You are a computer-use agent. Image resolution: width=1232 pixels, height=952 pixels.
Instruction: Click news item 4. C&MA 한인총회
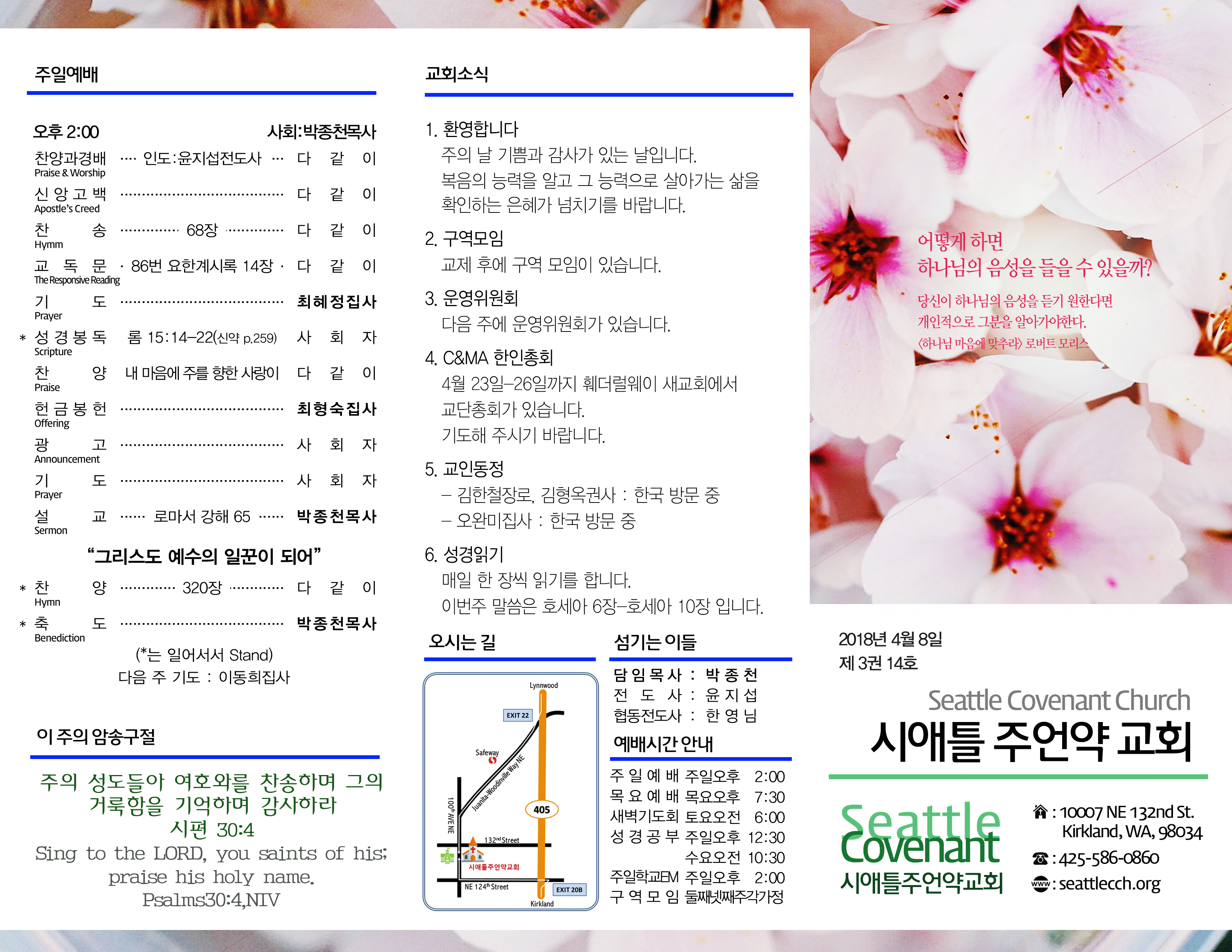489,358
